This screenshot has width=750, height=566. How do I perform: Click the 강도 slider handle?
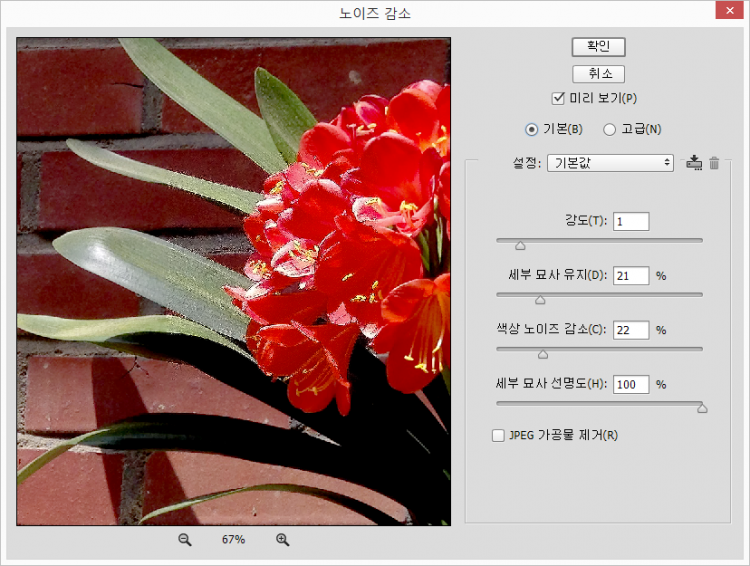click(520, 244)
